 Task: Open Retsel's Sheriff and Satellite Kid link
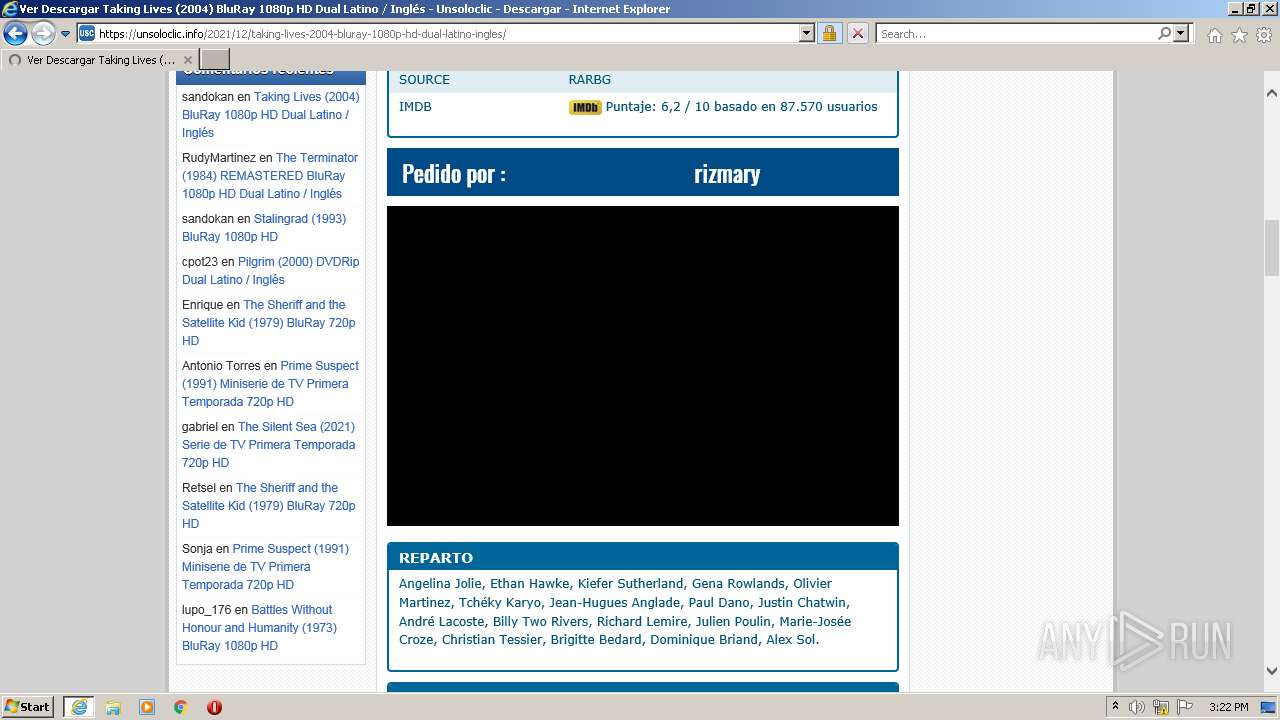269,506
